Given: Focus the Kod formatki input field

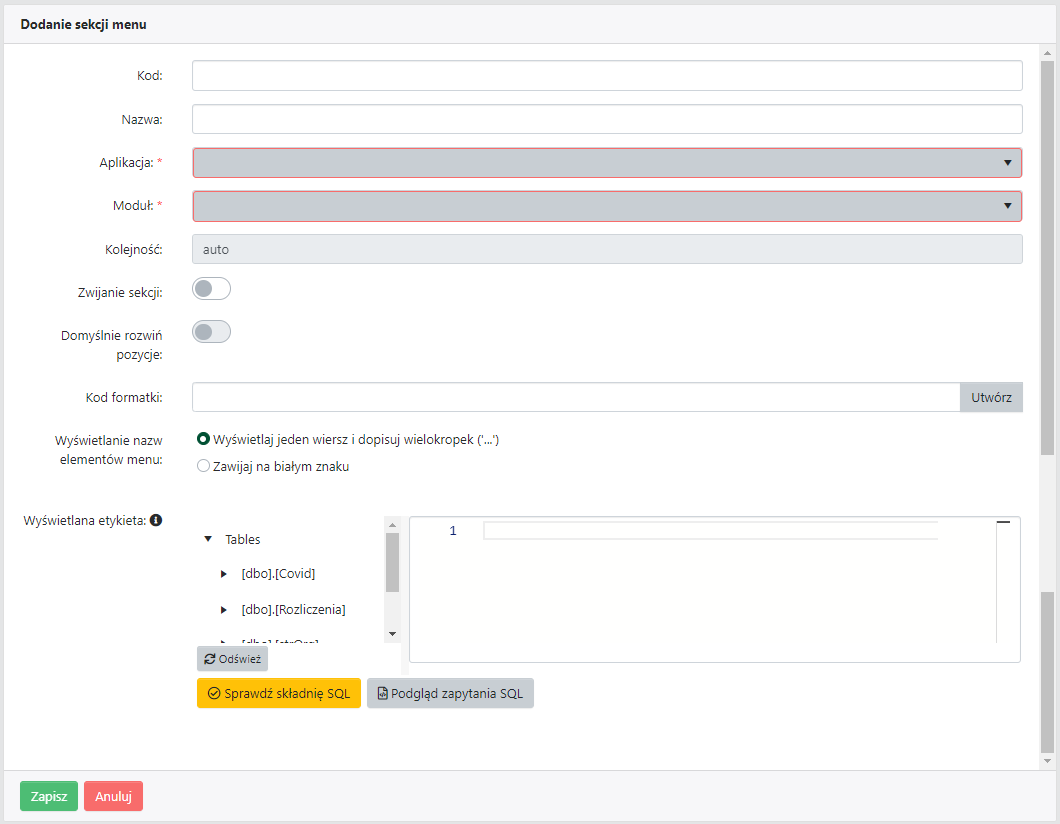Looking at the screenshot, I should tap(576, 397).
